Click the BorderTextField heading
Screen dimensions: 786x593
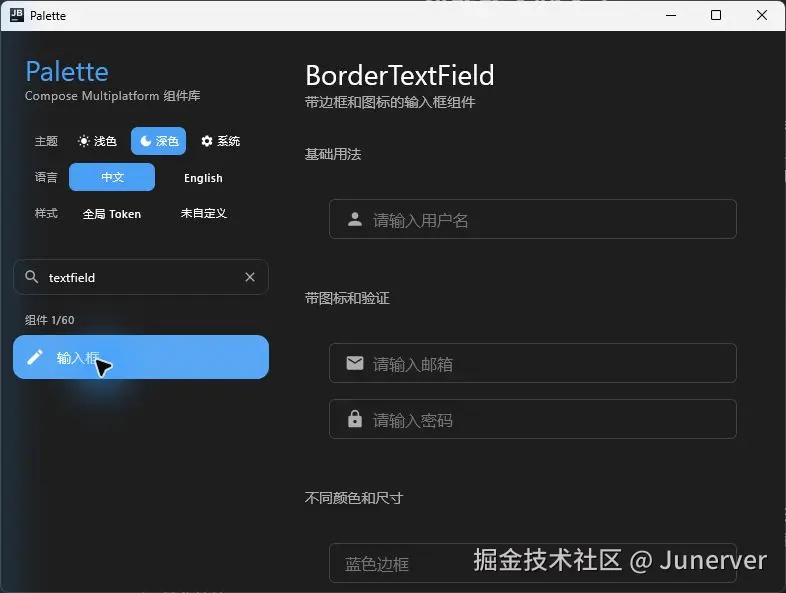click(x=400, y=75)
